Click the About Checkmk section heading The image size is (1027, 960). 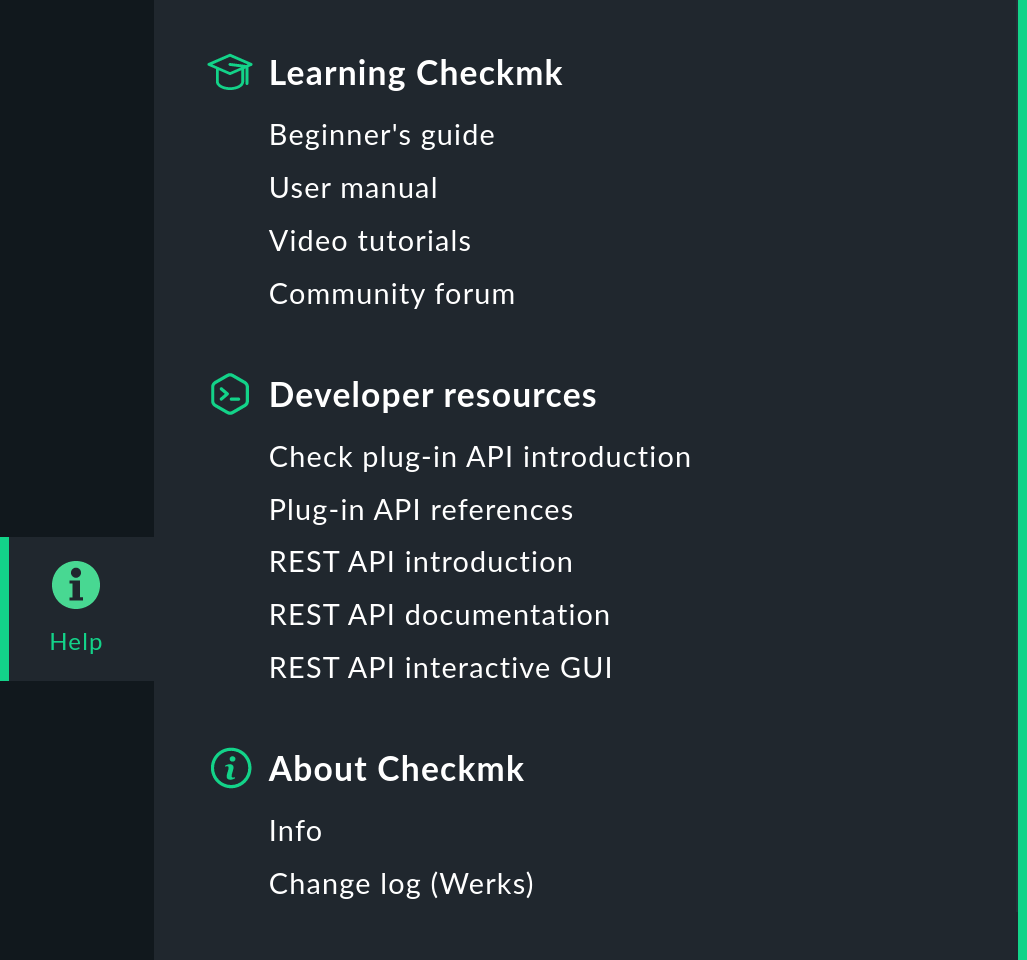pos(396,769)
